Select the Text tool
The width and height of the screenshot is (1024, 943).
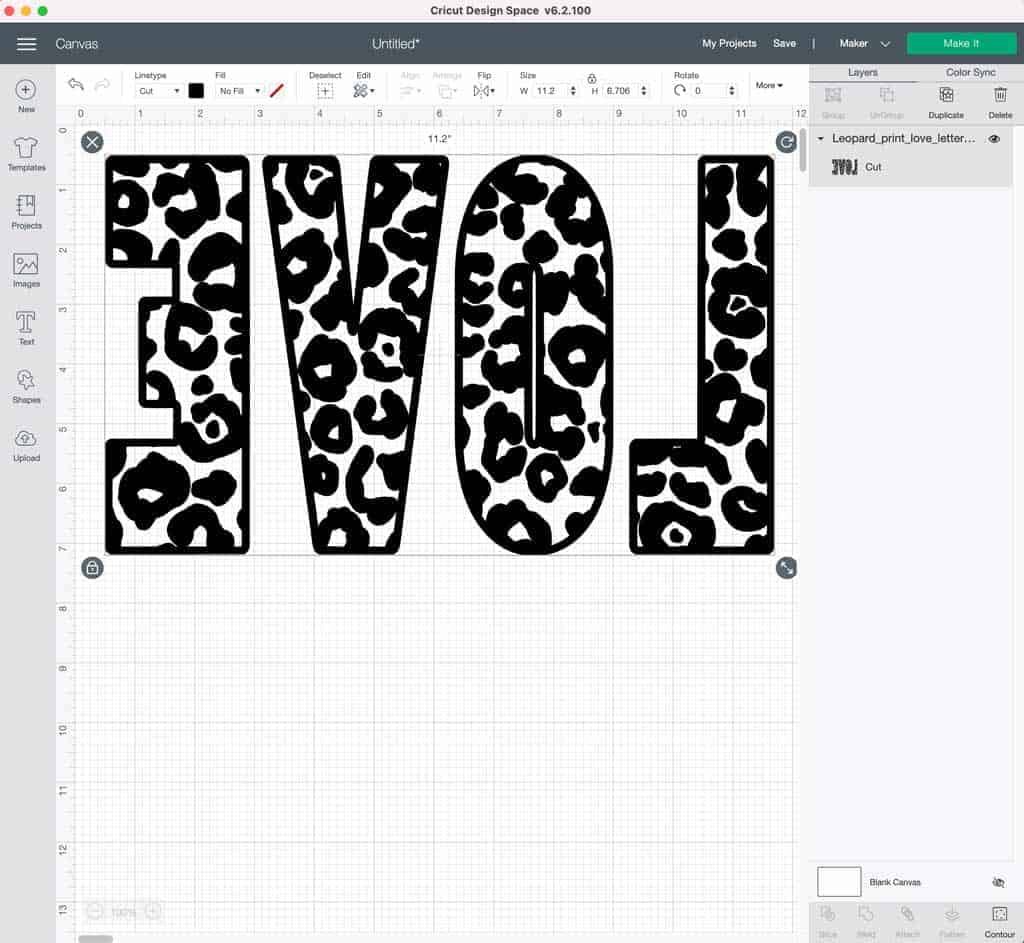(x=26, y=328)
